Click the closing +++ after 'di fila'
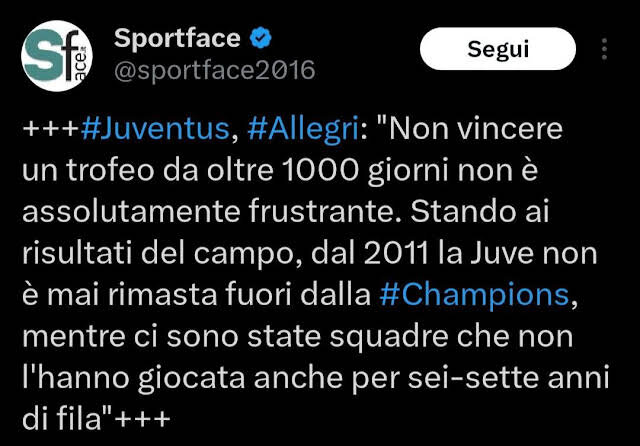The image size is (640, 446). pos(142,419)
